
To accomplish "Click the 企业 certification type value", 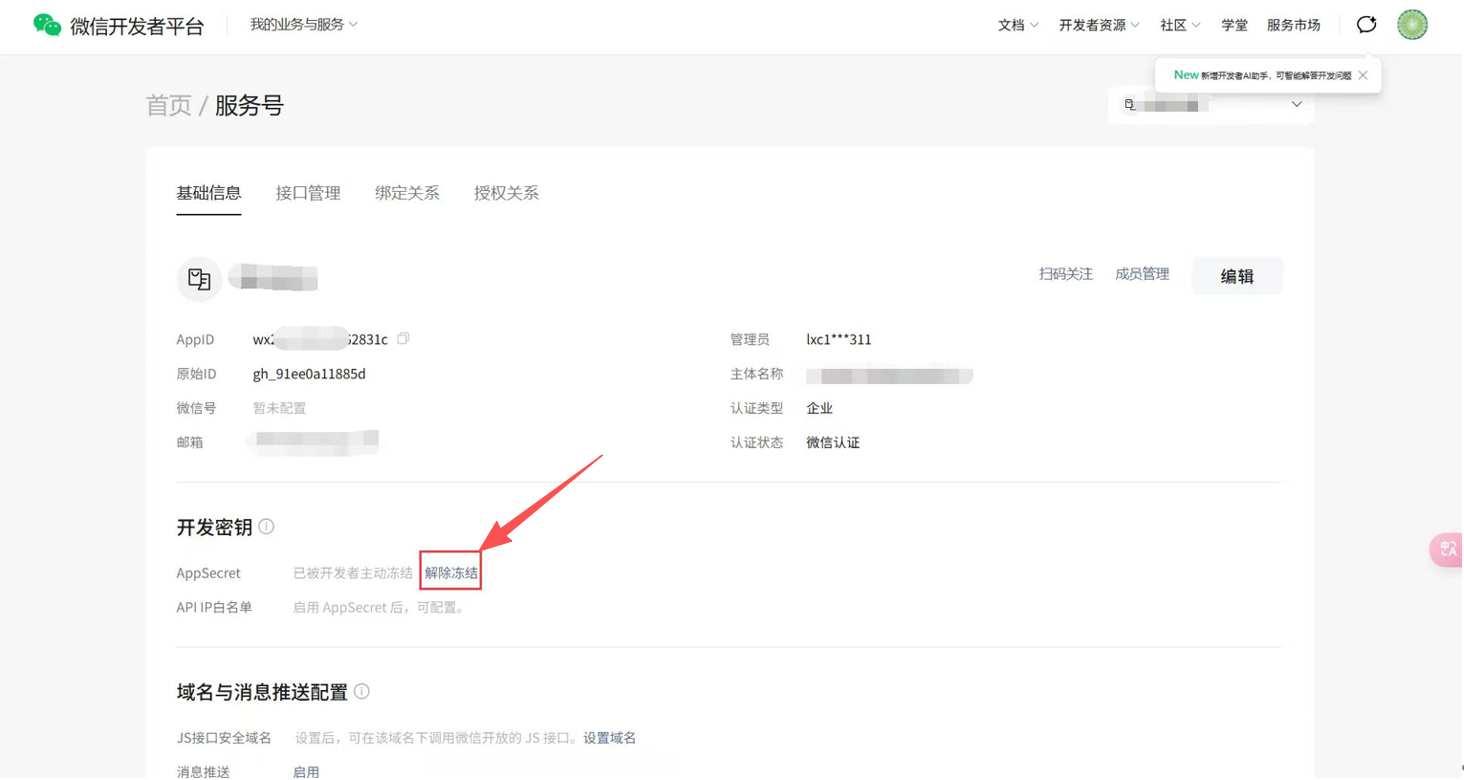I will [820, 408].
